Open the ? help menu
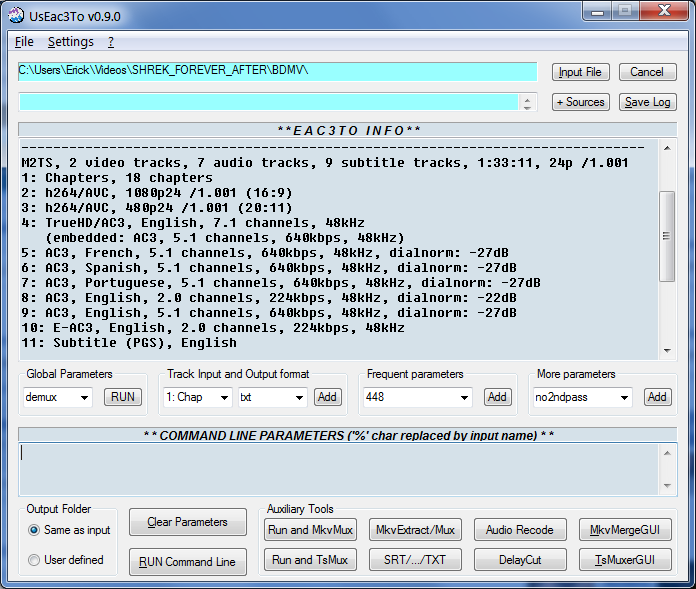Screen dimensions: 696x589 coord(111,42)
